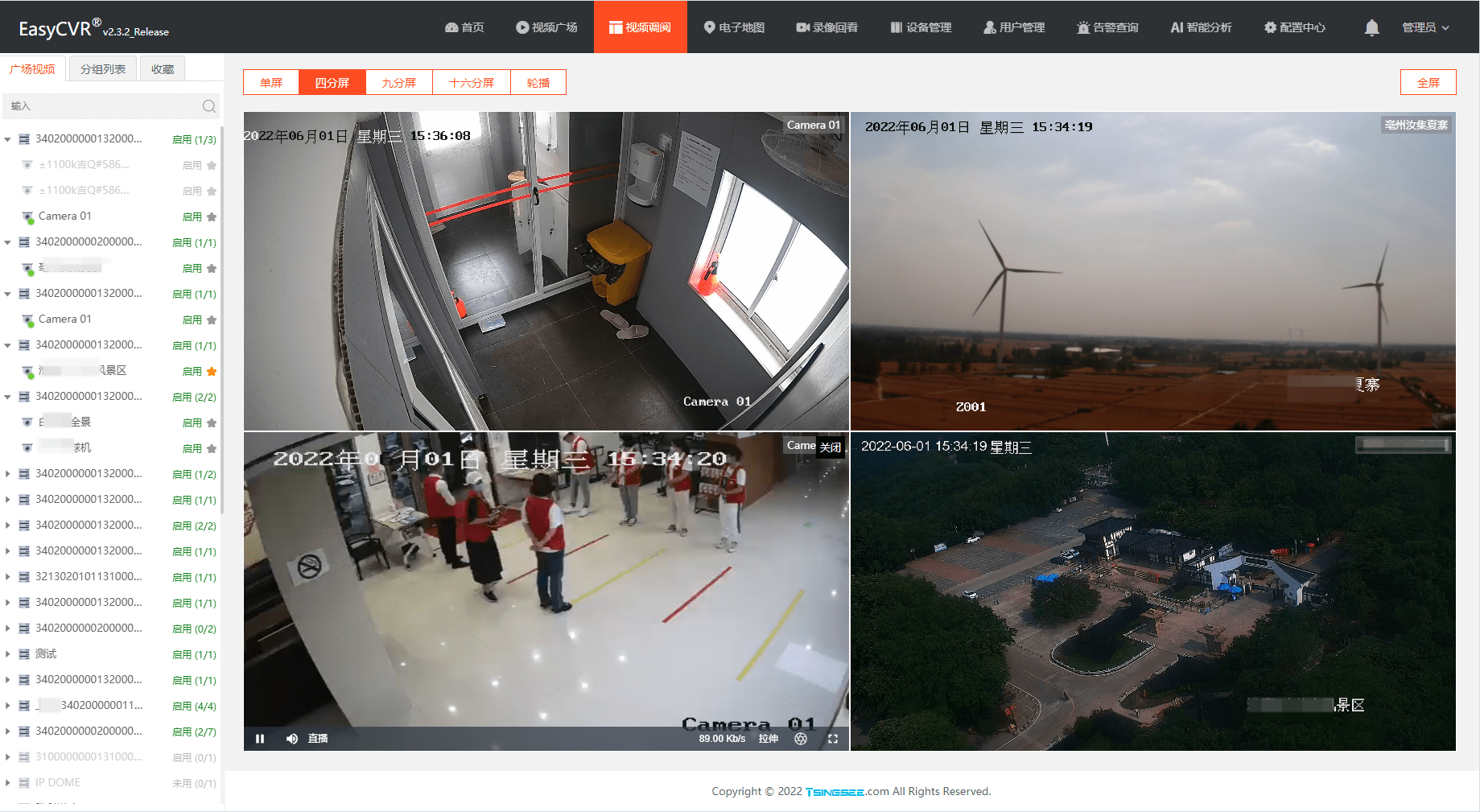Open the 告警查询 alarm query page

[1107, 27]
